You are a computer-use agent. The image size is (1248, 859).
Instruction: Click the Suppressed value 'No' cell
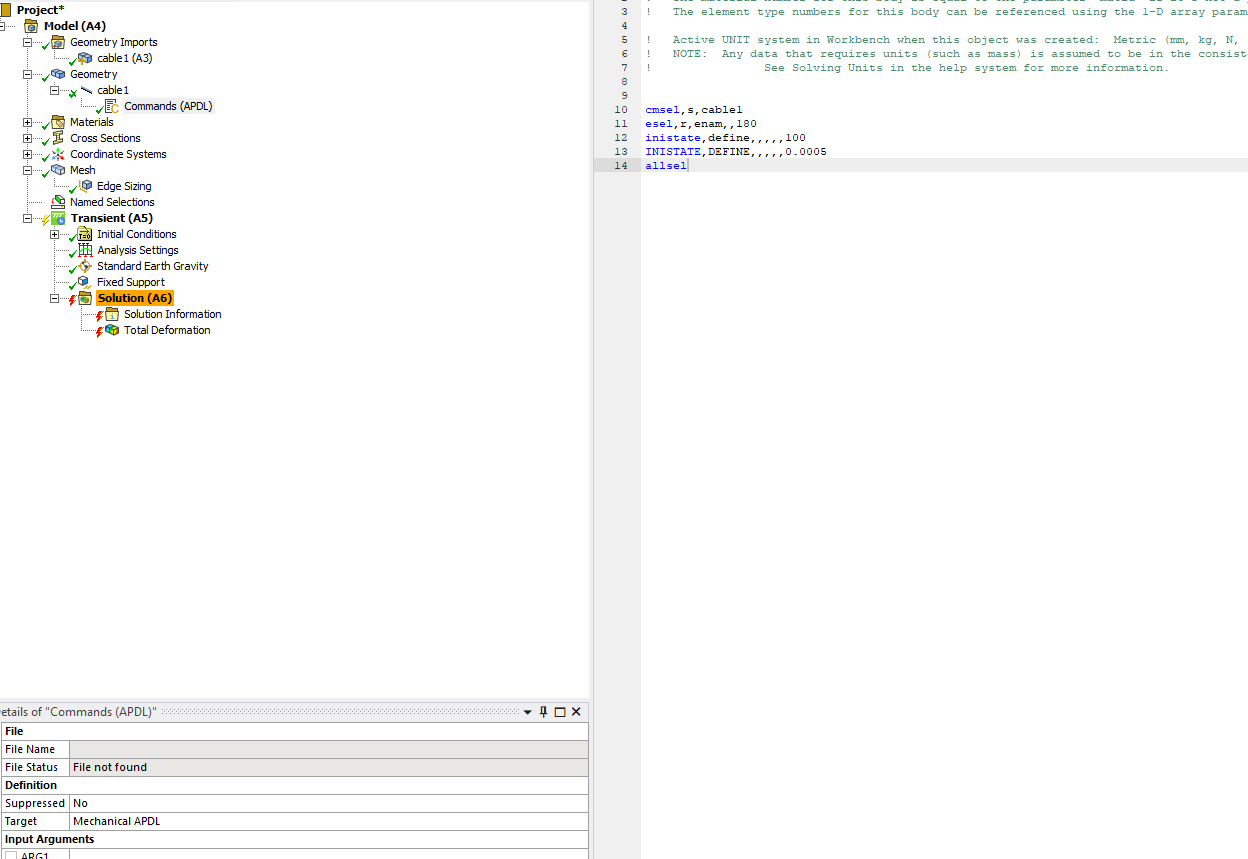click(329, 803)
